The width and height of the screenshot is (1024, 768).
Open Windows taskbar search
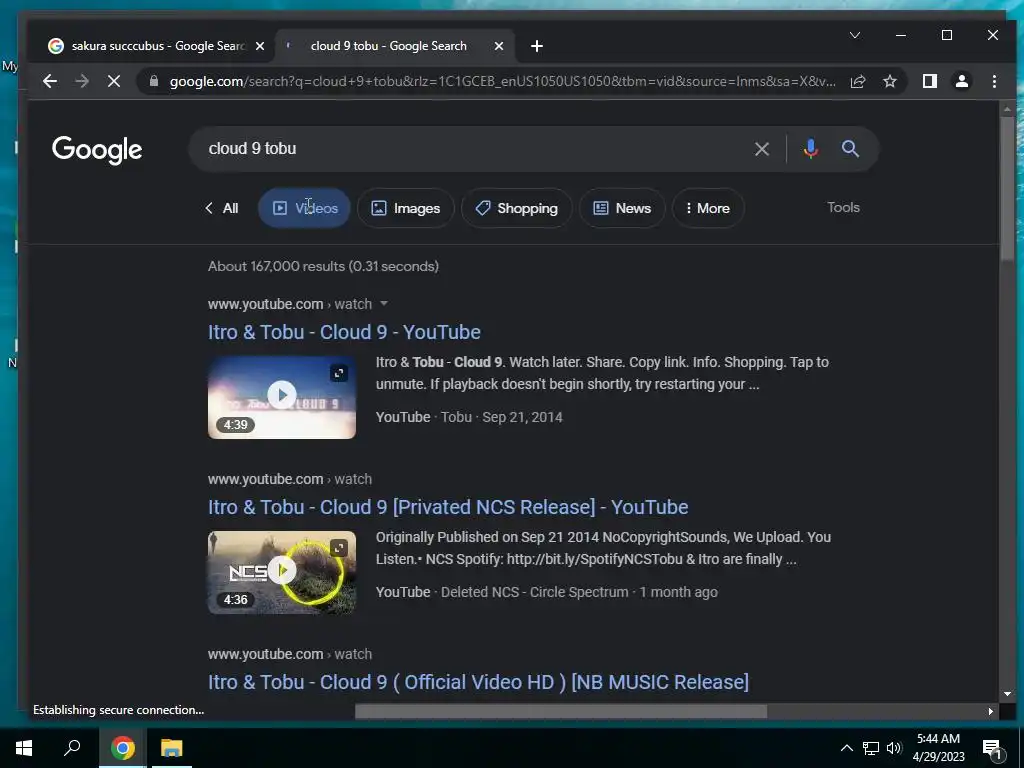pyautogui.click(x=72, y=748)
